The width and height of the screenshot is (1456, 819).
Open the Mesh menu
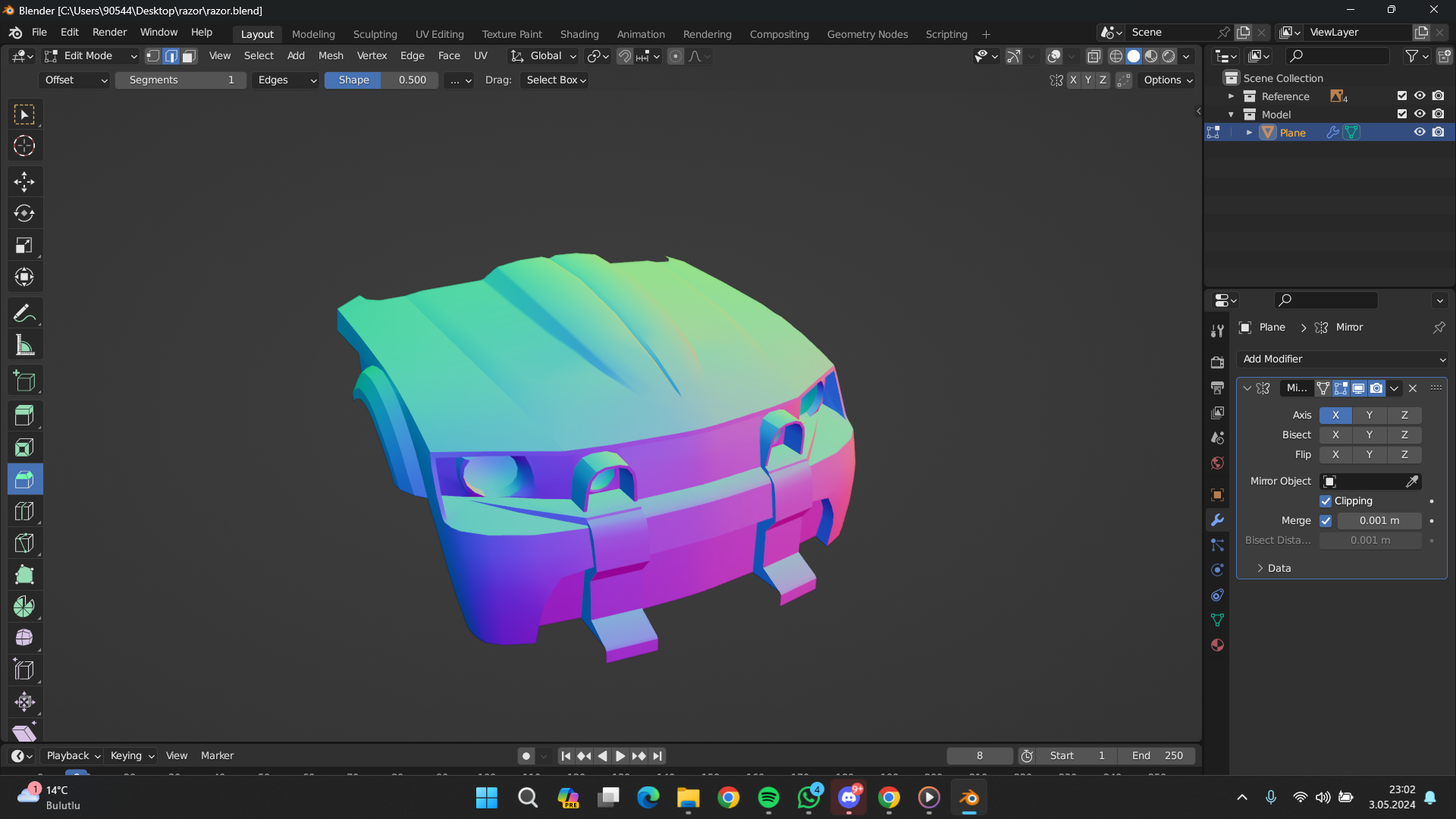(x=331, y=56)
